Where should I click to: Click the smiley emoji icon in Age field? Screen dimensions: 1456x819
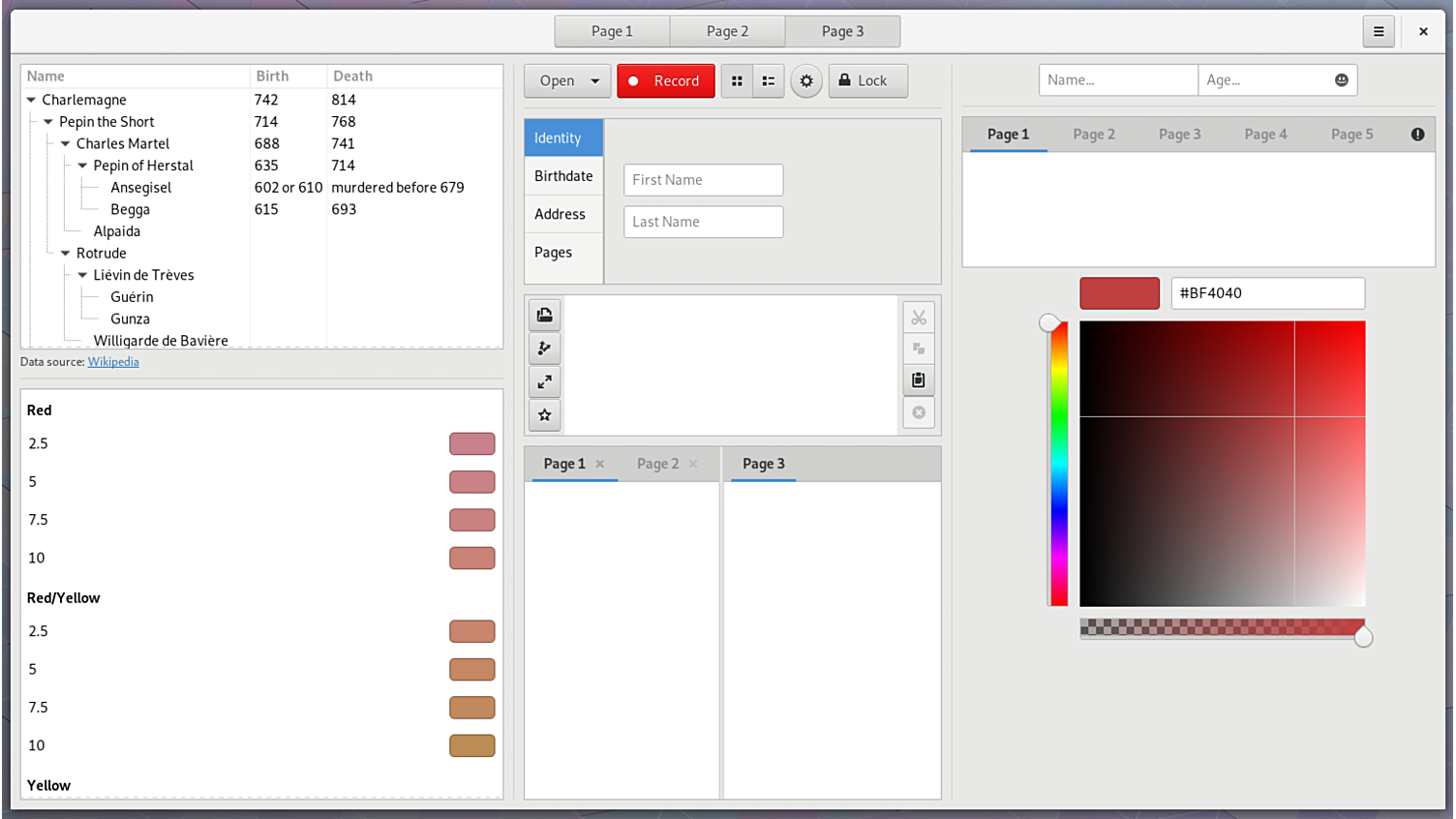point(1341,80)
